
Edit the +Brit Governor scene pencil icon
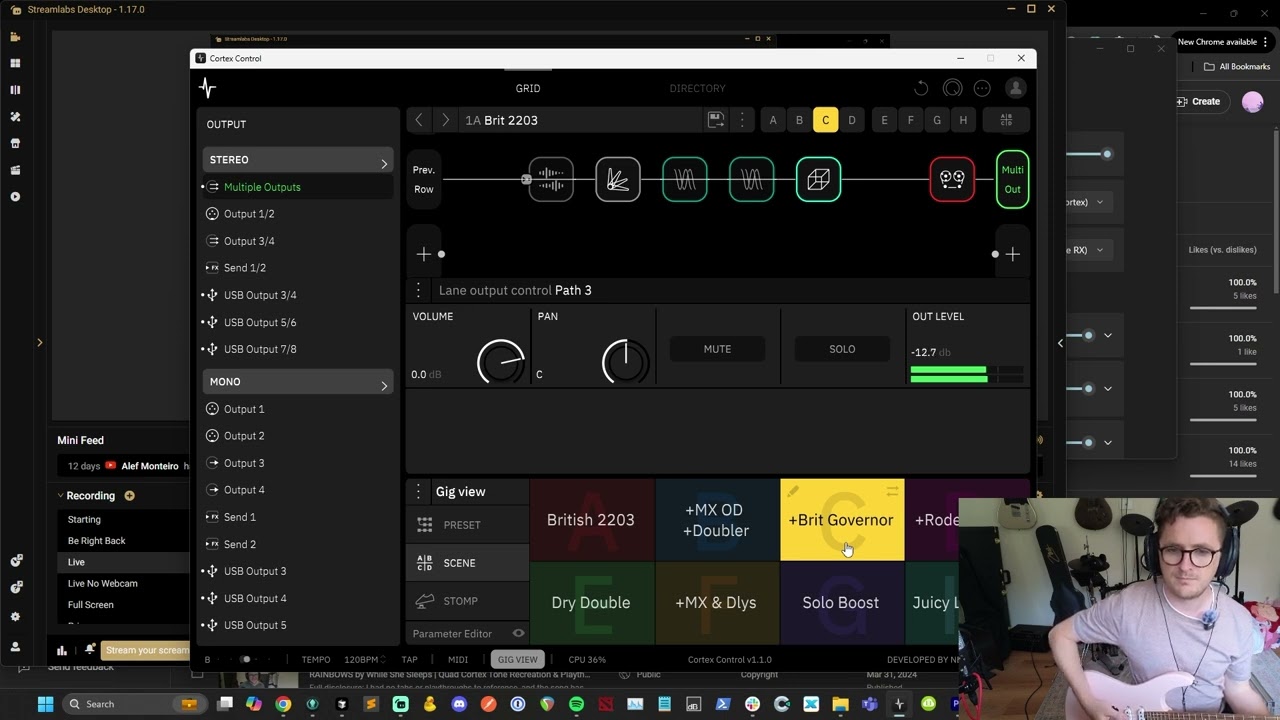(793, 491)
